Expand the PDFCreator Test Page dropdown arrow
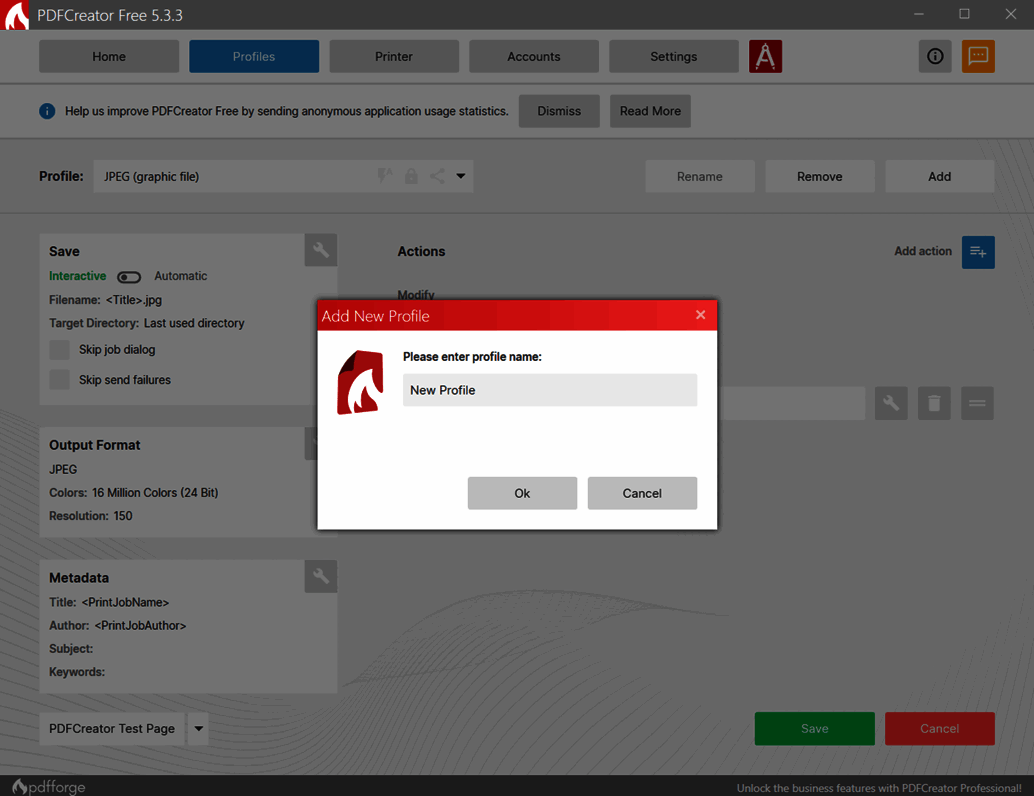Screen dimensions: 1034x796 [198, 729]
